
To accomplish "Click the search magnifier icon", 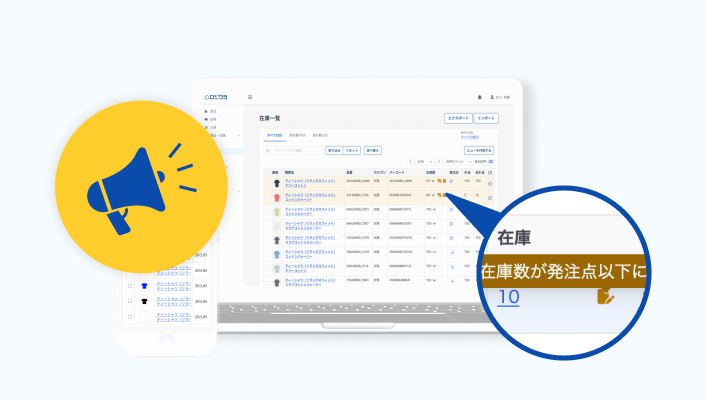I will [268, 150].
